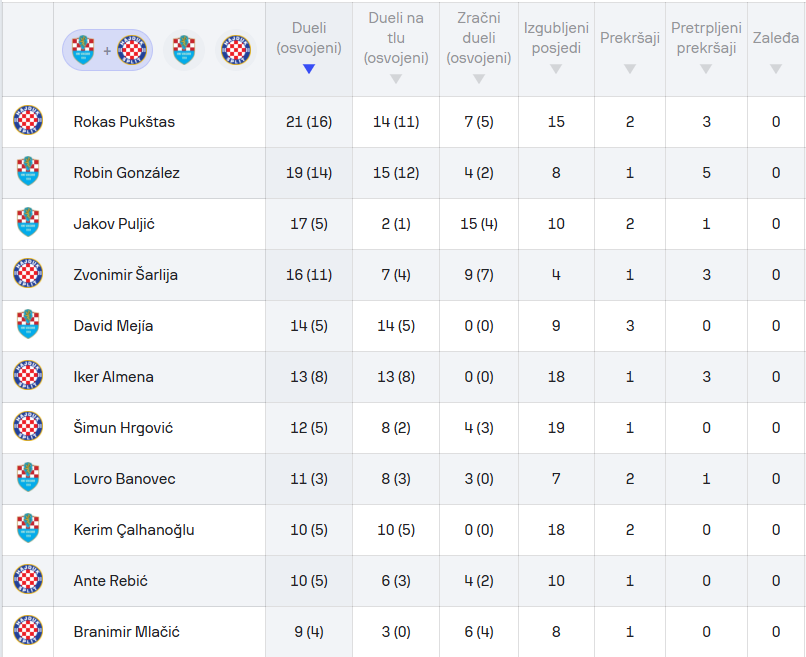Click the sort arrow under Prekršaji

[x=630, y=69]
